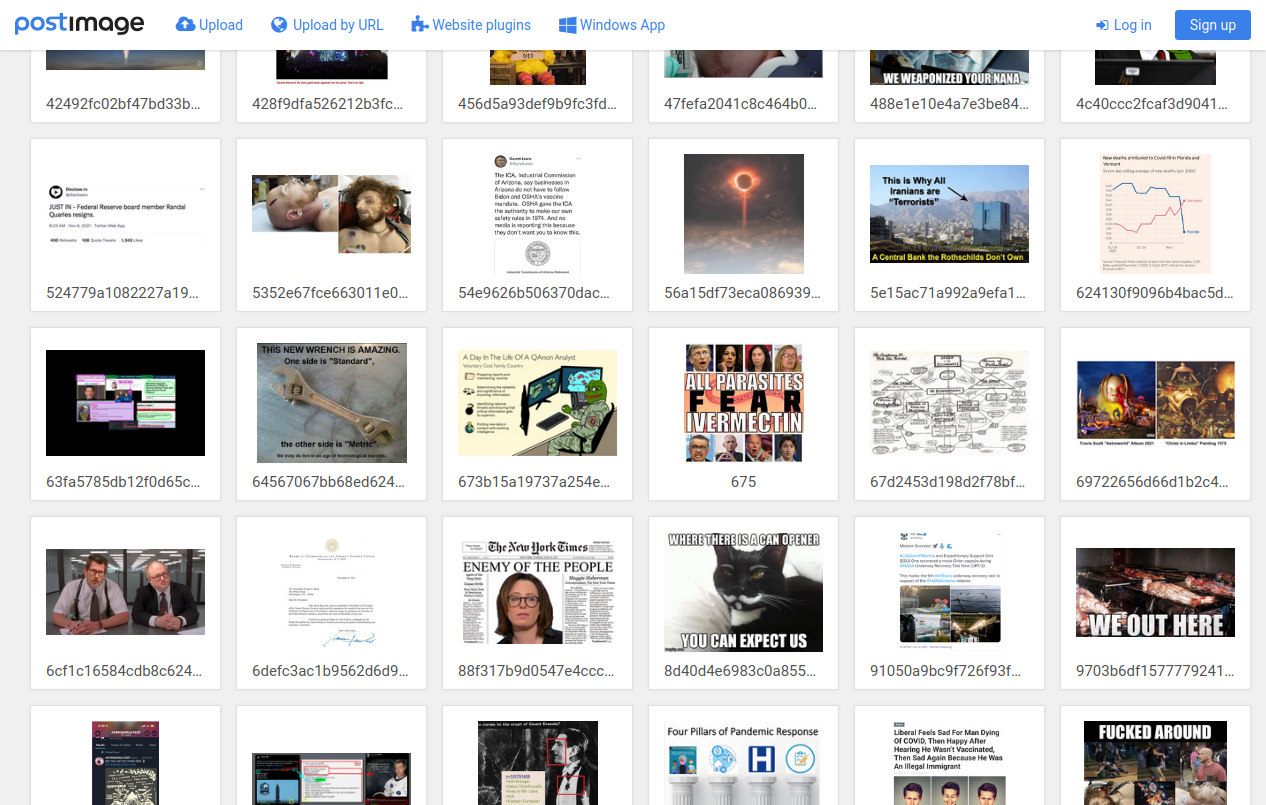Open thumbnail 5352e67fce663011e0
The width and height of the screenshot is (1266, 805).
[x=331, y=214]
